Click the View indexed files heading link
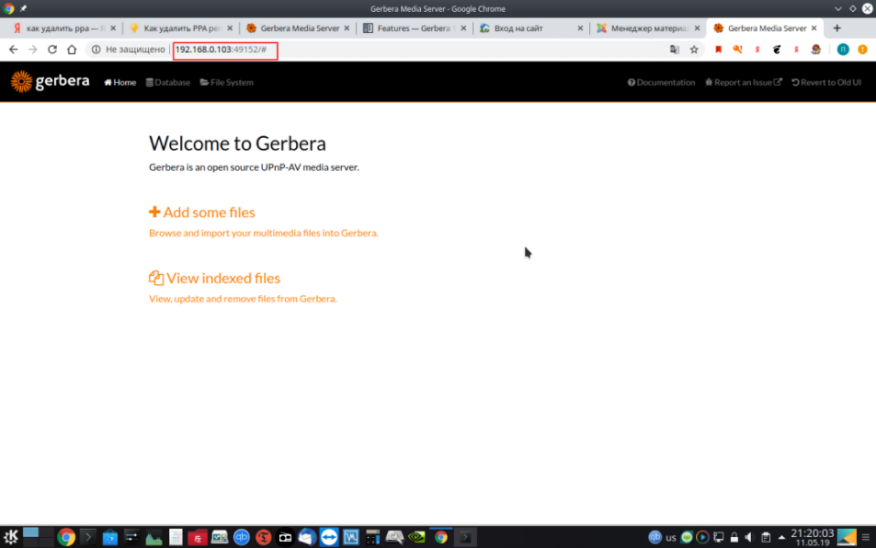The image size is (876, 548). click(215, 278)
